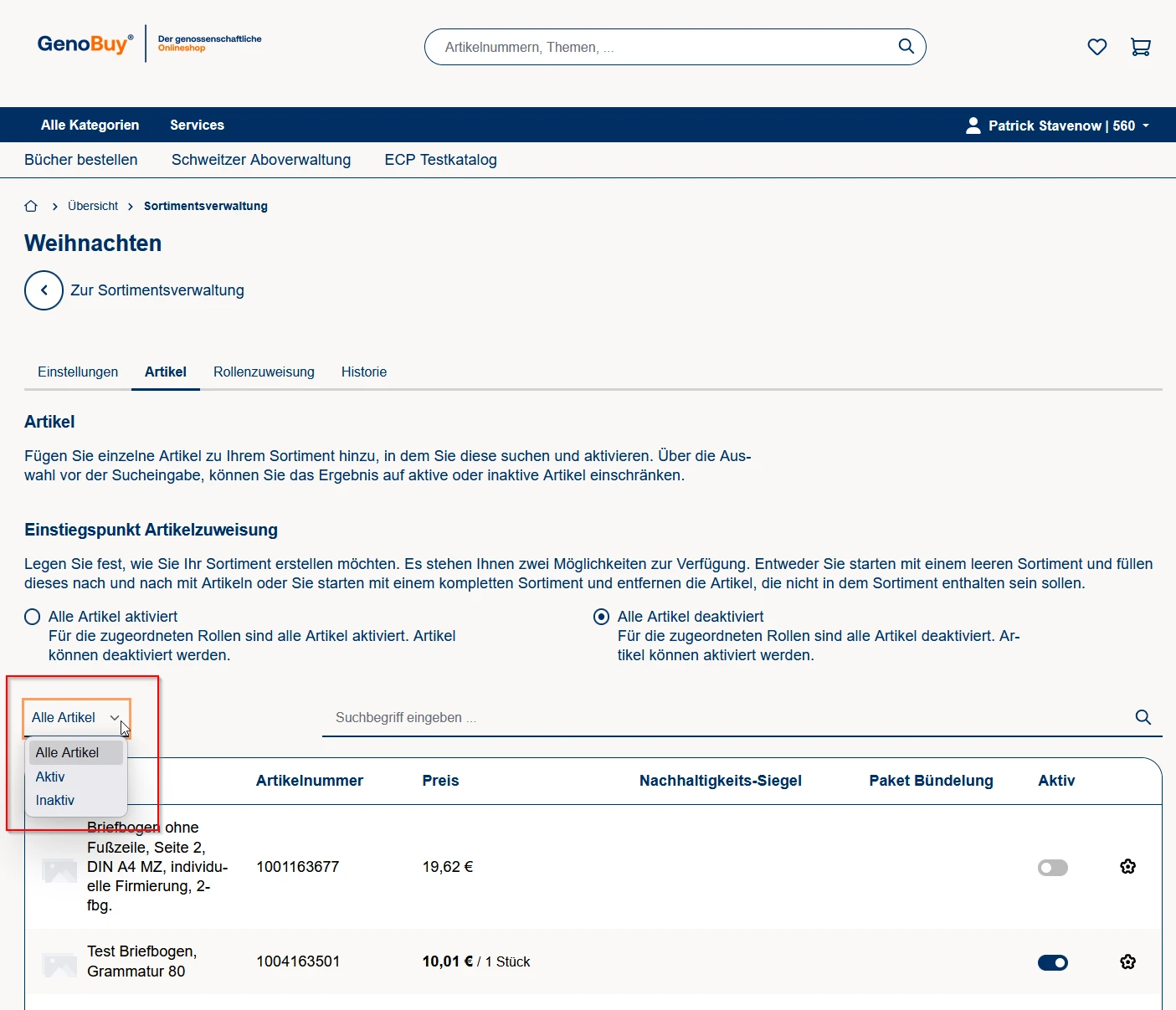Enable the toggle for article 1001163677
The height and width of the screenshot is (1010, 1176).
pos(1052,868)
